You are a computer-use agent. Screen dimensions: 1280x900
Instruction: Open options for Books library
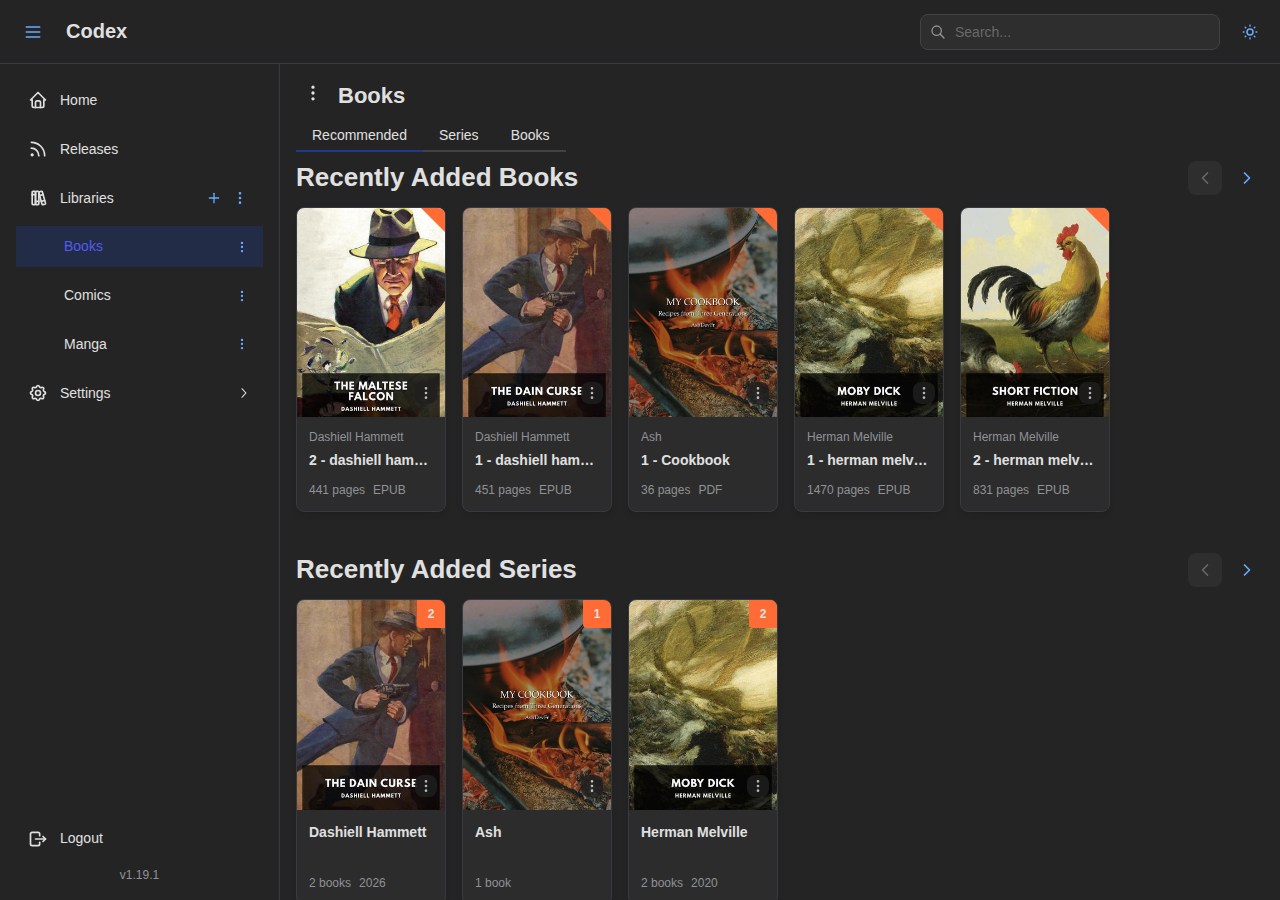tap(241, 247)
